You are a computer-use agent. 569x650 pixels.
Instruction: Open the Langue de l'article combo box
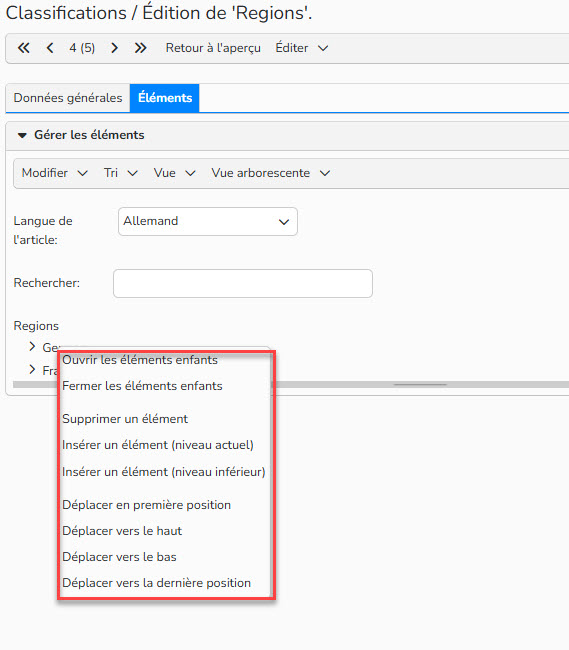(x=208, y=221)
